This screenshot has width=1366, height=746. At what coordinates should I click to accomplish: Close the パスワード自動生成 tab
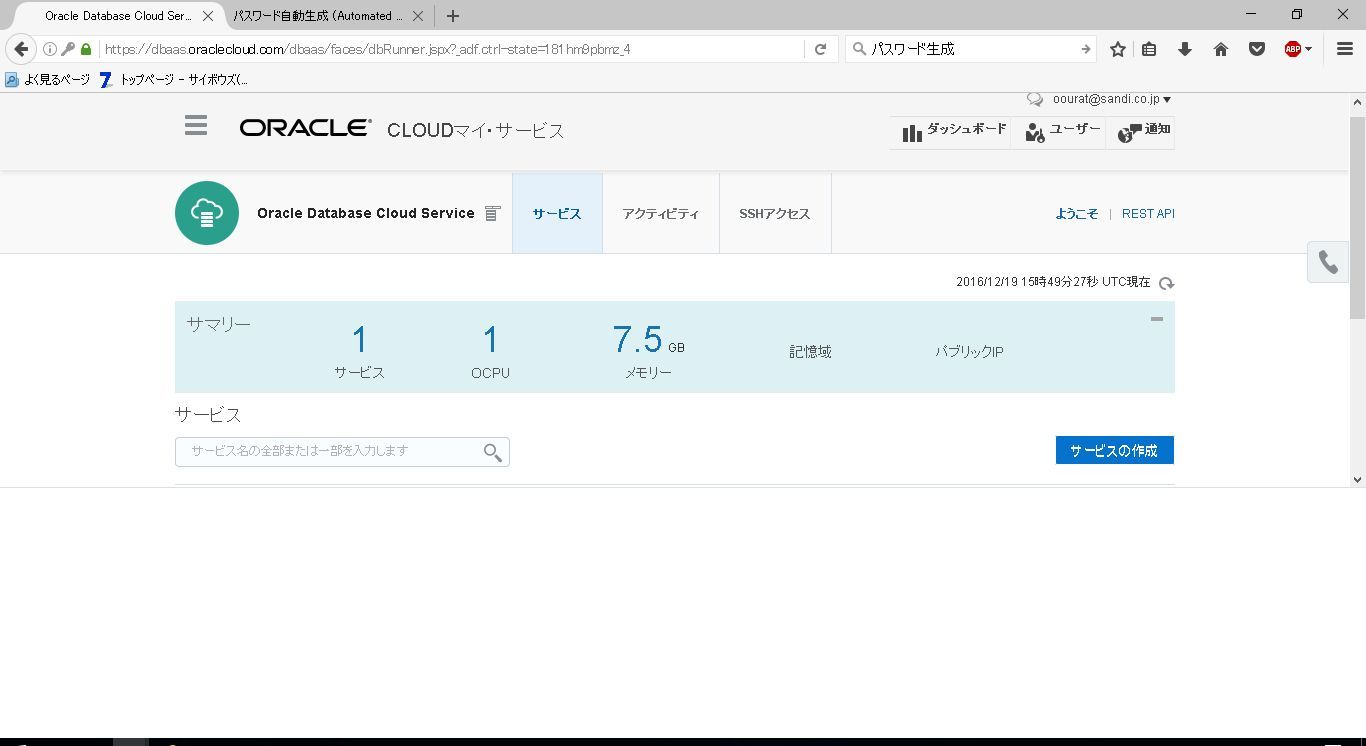click(418, 16)
